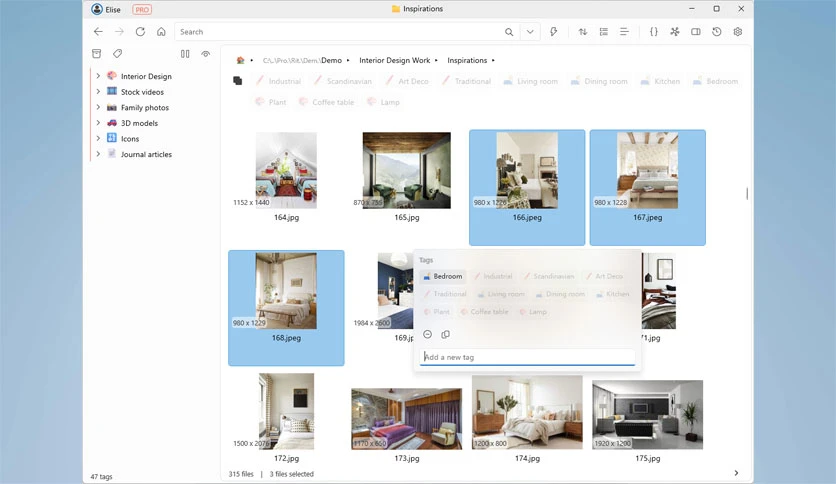
Task: Click the search magnifier icon
Action: coord(509,32)
